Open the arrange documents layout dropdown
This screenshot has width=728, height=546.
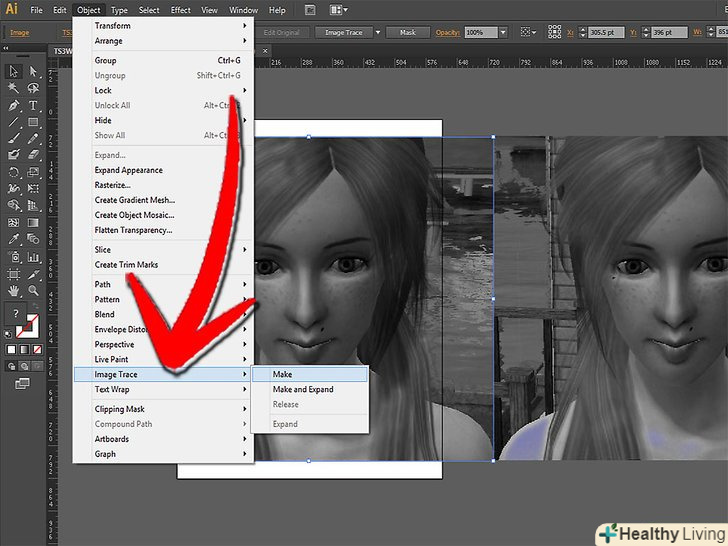point(345,10)
